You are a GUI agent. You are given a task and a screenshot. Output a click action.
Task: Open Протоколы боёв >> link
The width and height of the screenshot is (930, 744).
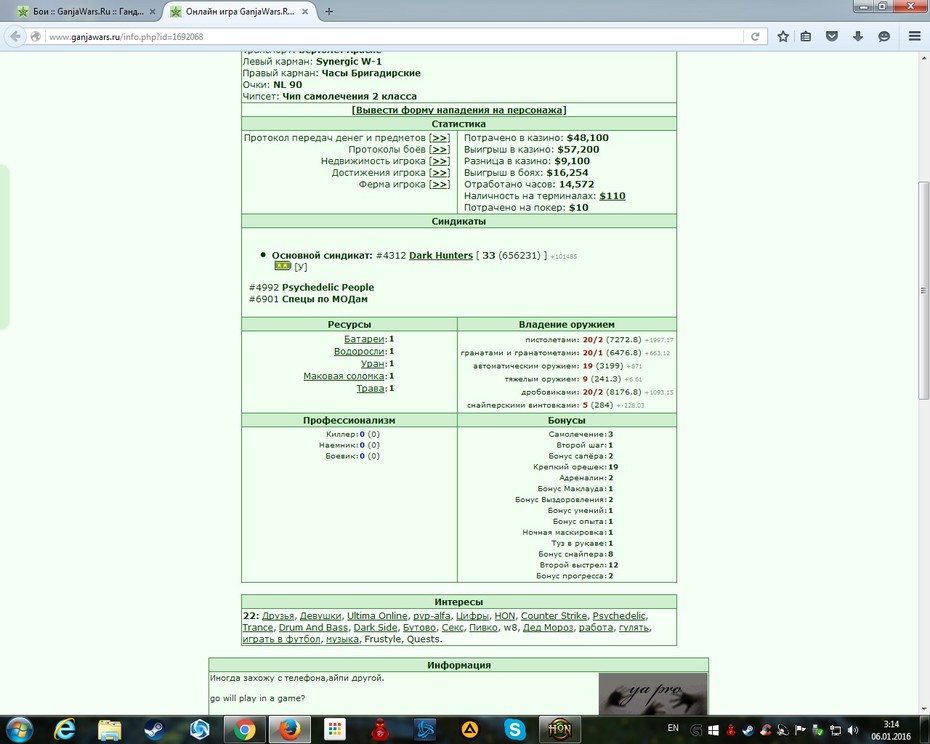pos(439,150)
